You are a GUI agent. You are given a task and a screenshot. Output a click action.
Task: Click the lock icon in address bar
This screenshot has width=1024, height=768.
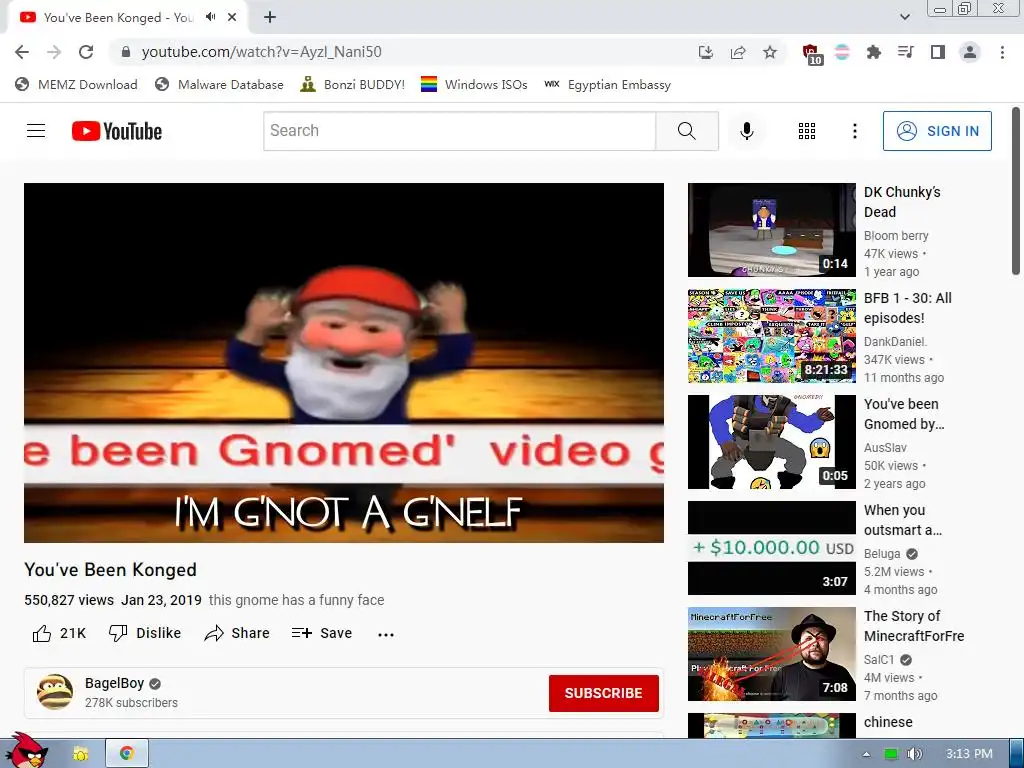[x=126, y=52]
